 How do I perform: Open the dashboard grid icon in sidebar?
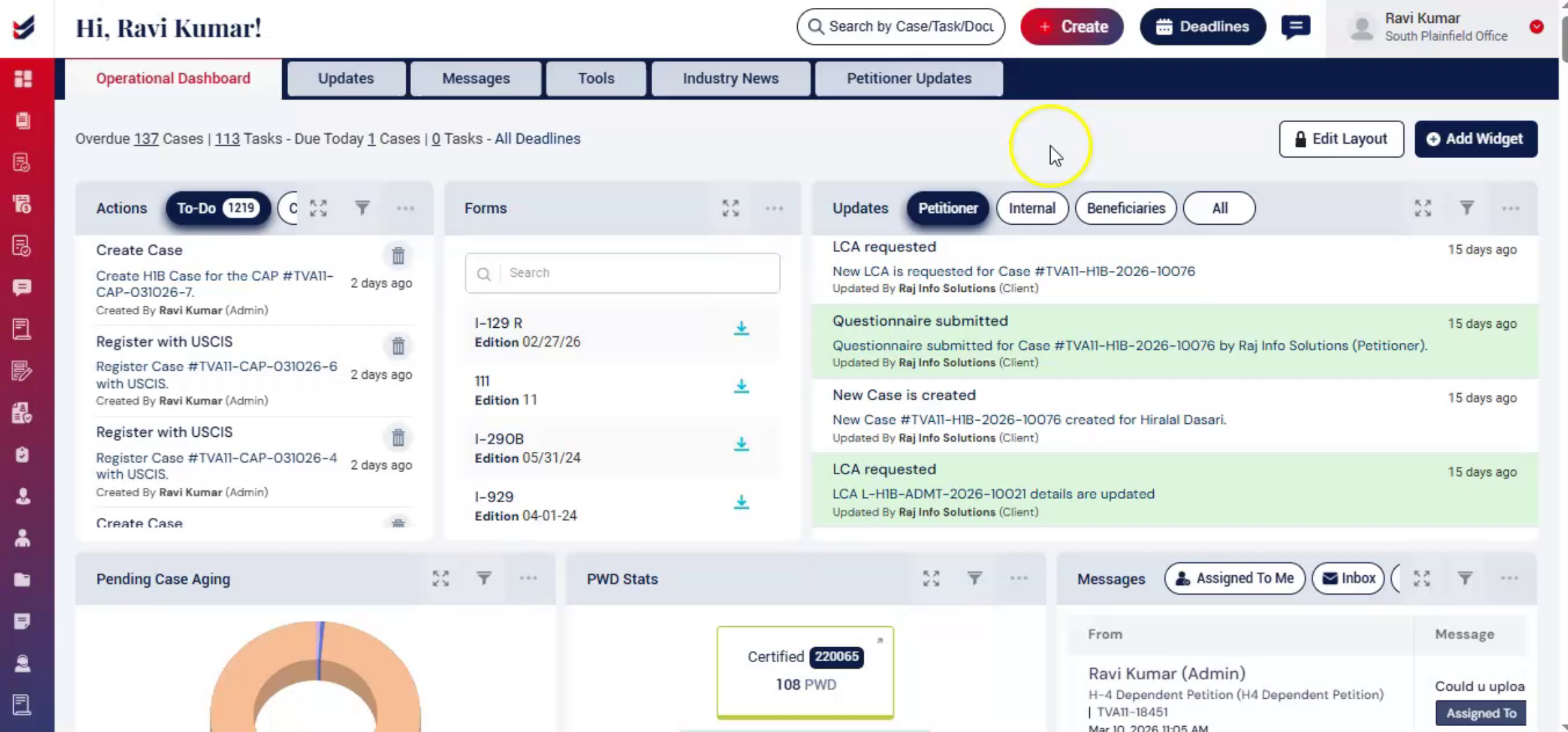coord(23,78)
